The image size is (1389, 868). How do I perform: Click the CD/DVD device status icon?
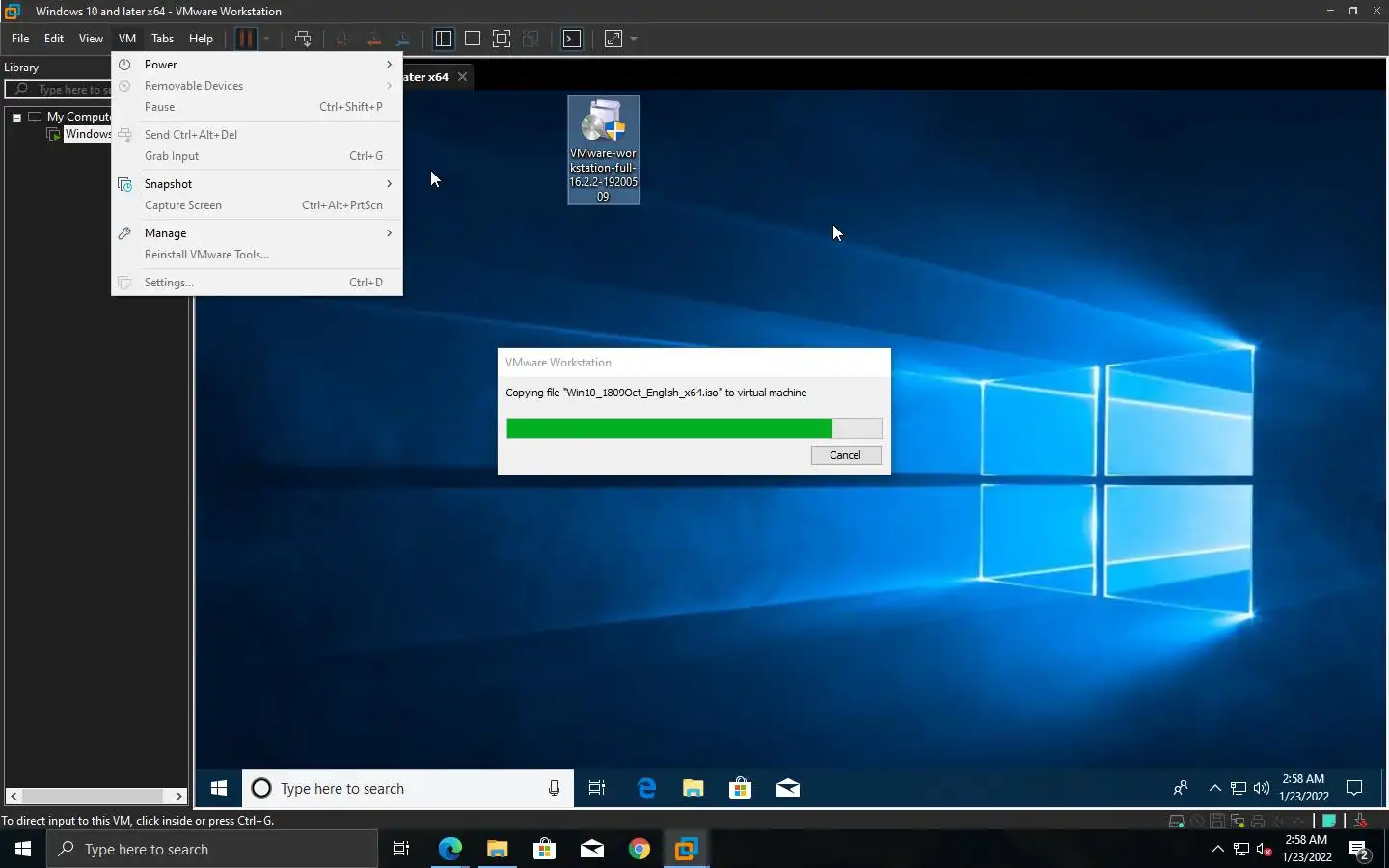point(1197,822)
